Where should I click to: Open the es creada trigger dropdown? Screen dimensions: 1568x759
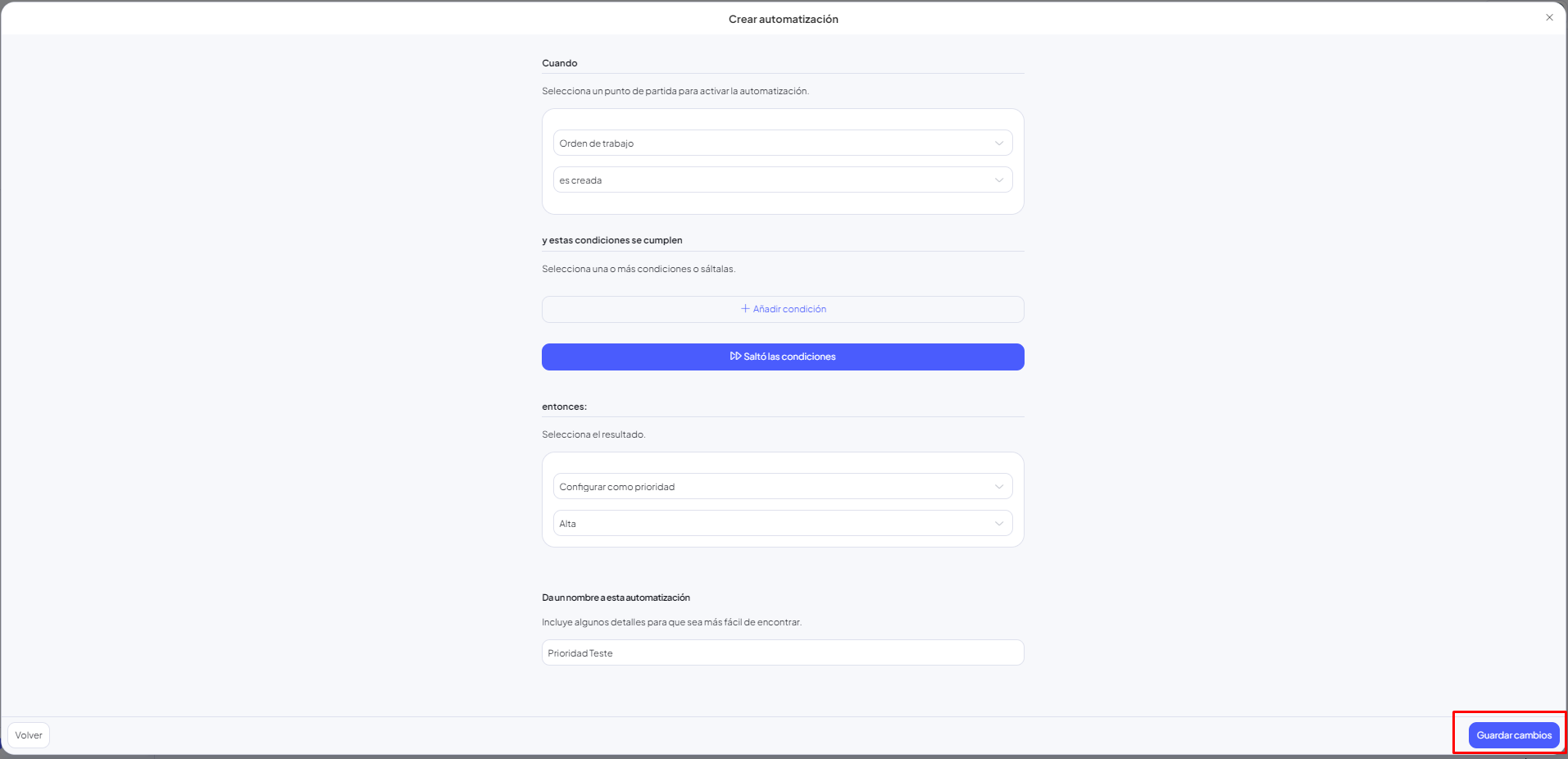point(783,180)
